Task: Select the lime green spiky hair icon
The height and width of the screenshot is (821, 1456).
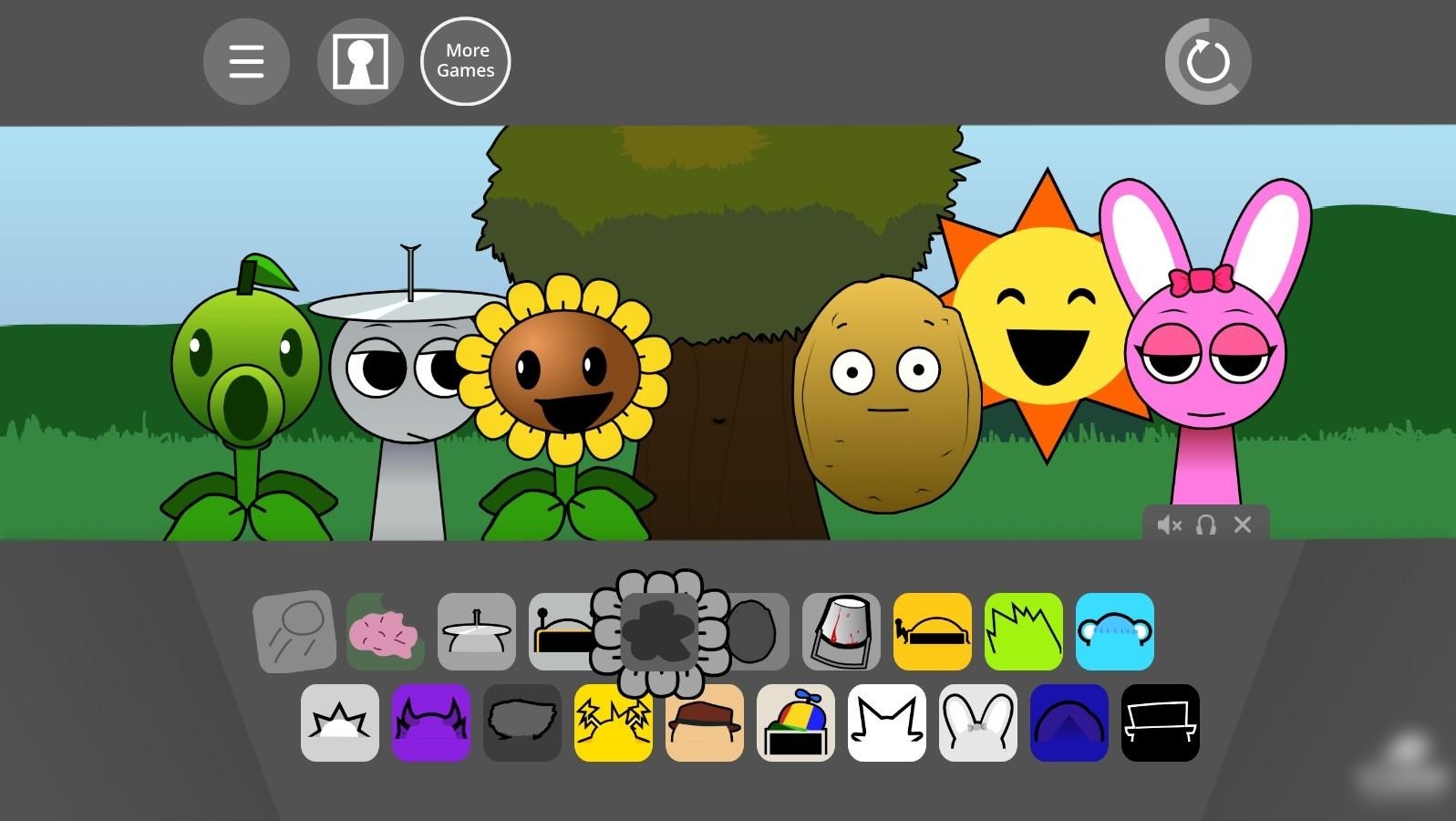Action: point(1023,632)
